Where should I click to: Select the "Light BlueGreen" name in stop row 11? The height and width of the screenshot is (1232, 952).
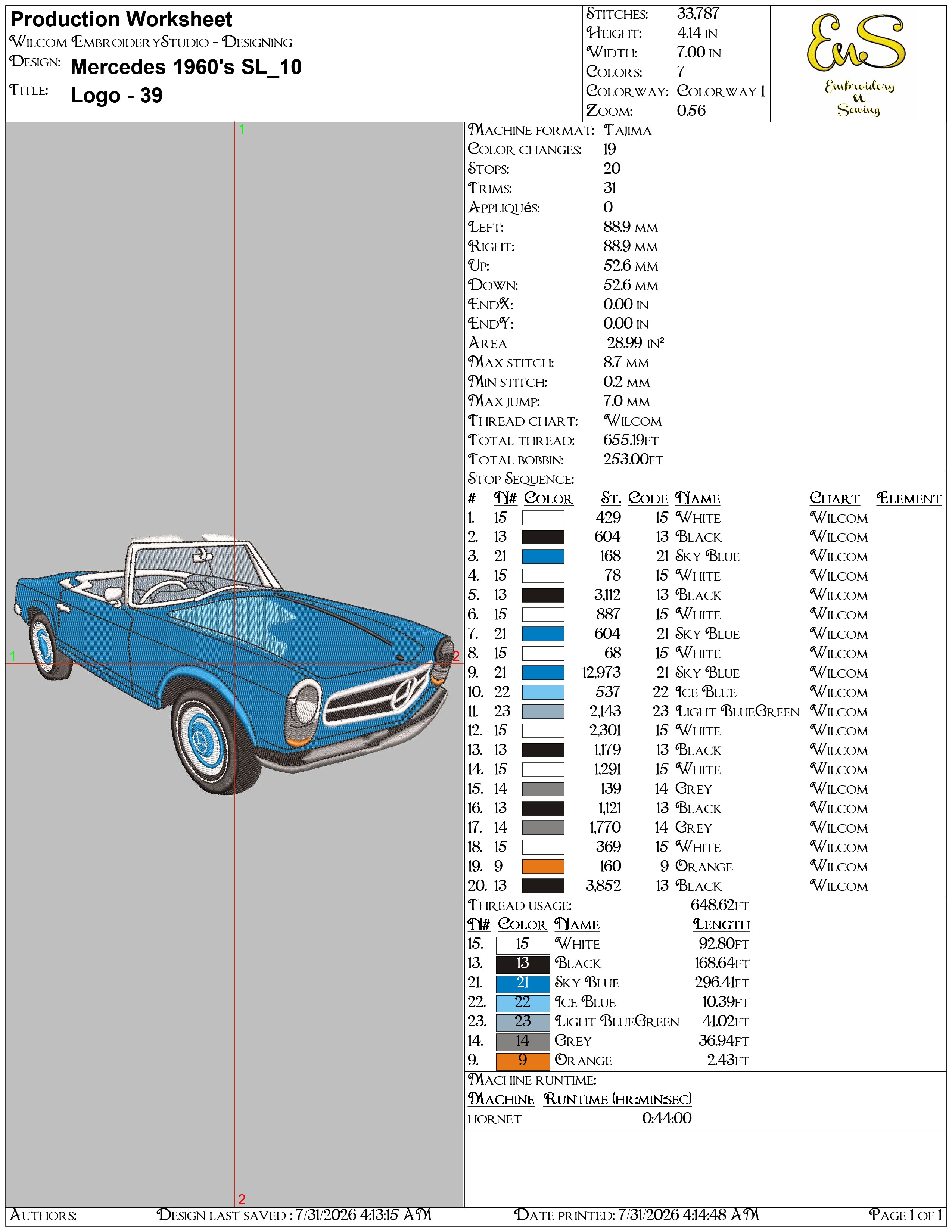point(738,712)
